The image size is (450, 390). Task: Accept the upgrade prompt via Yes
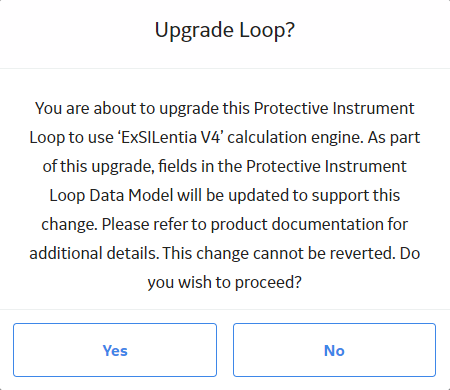pos(115,350)
